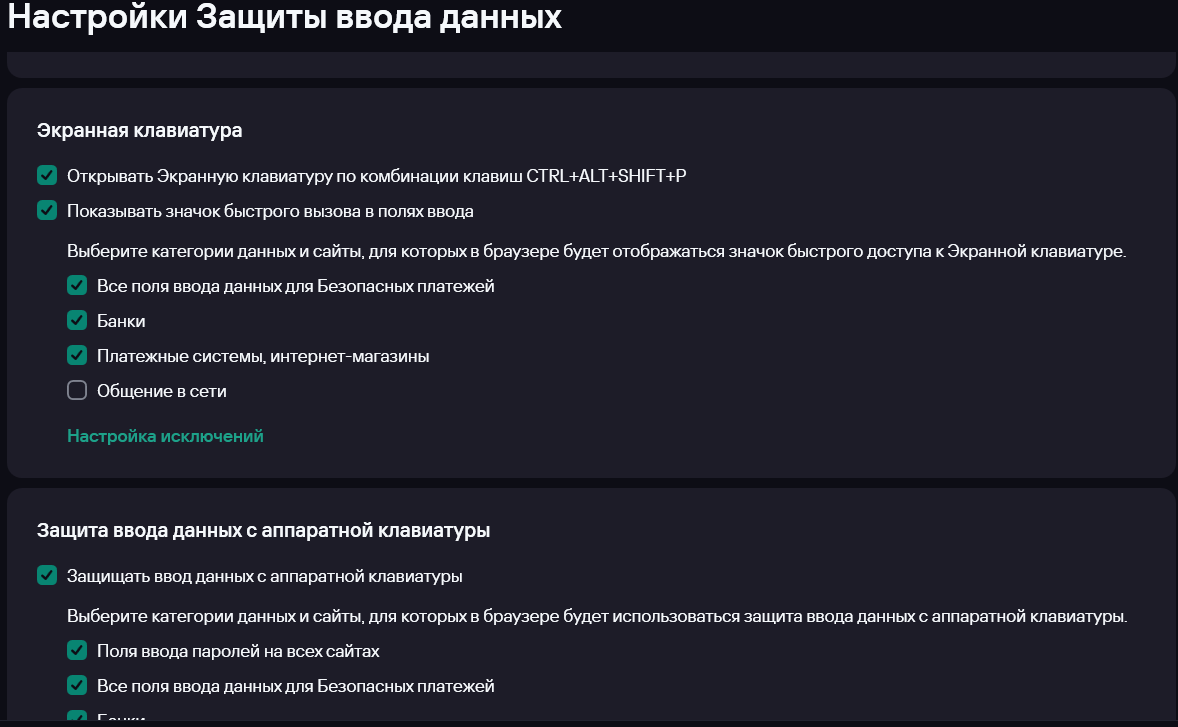Click the description text about значок быстрого доступа
1178x727 pixels.
(596, 251)
